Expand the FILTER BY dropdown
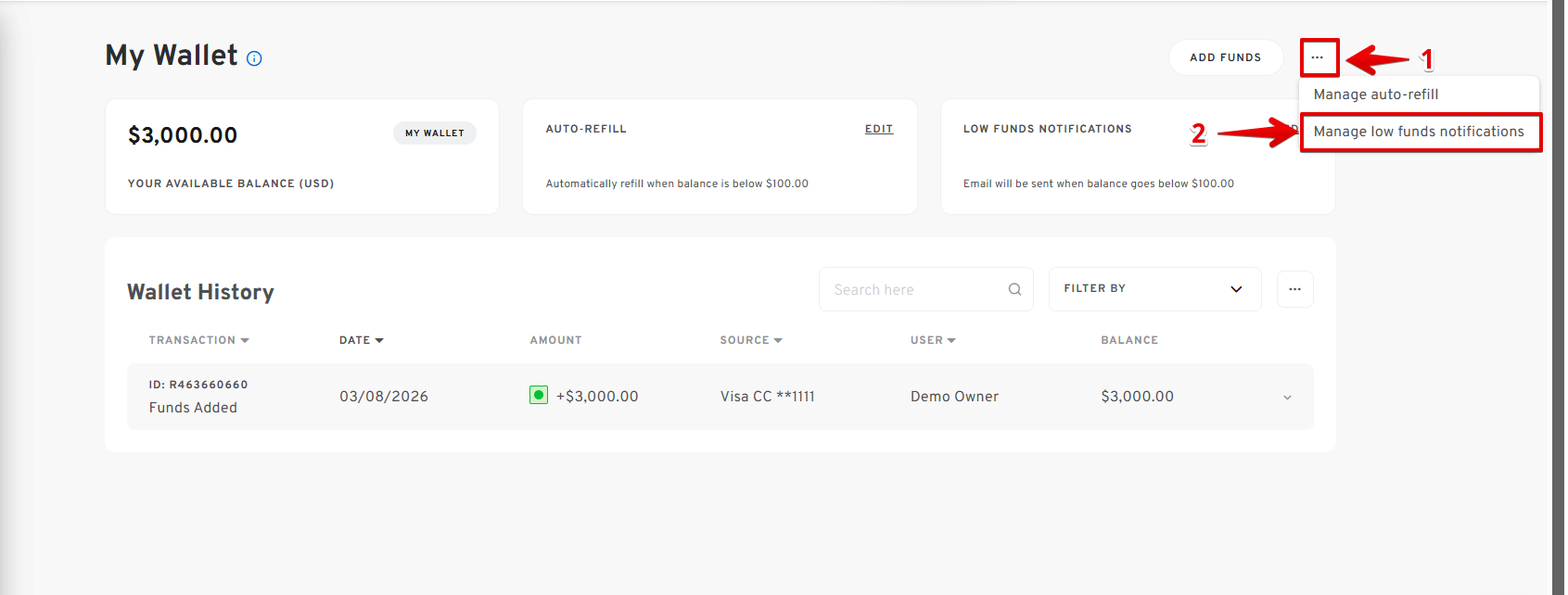1568x595 pixels. 1154,289
